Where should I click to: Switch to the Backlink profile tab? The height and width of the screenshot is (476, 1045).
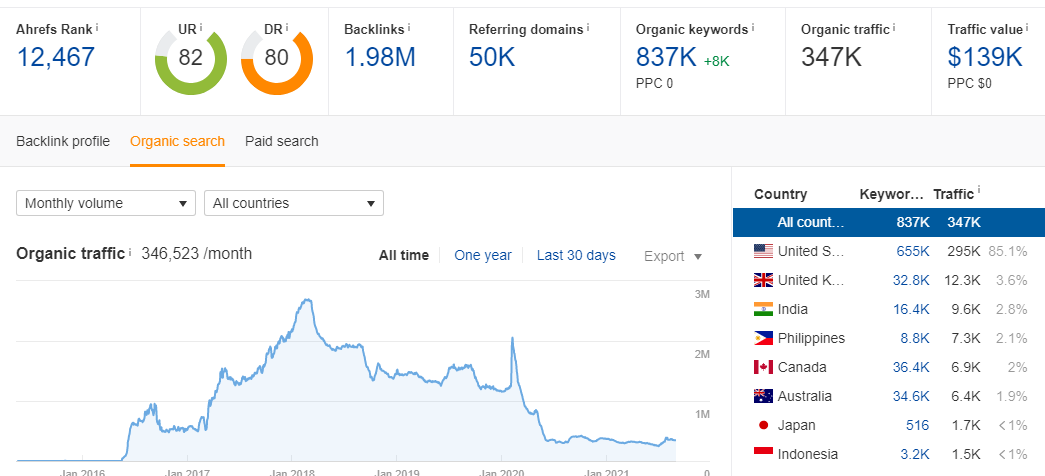coord(63,141)
